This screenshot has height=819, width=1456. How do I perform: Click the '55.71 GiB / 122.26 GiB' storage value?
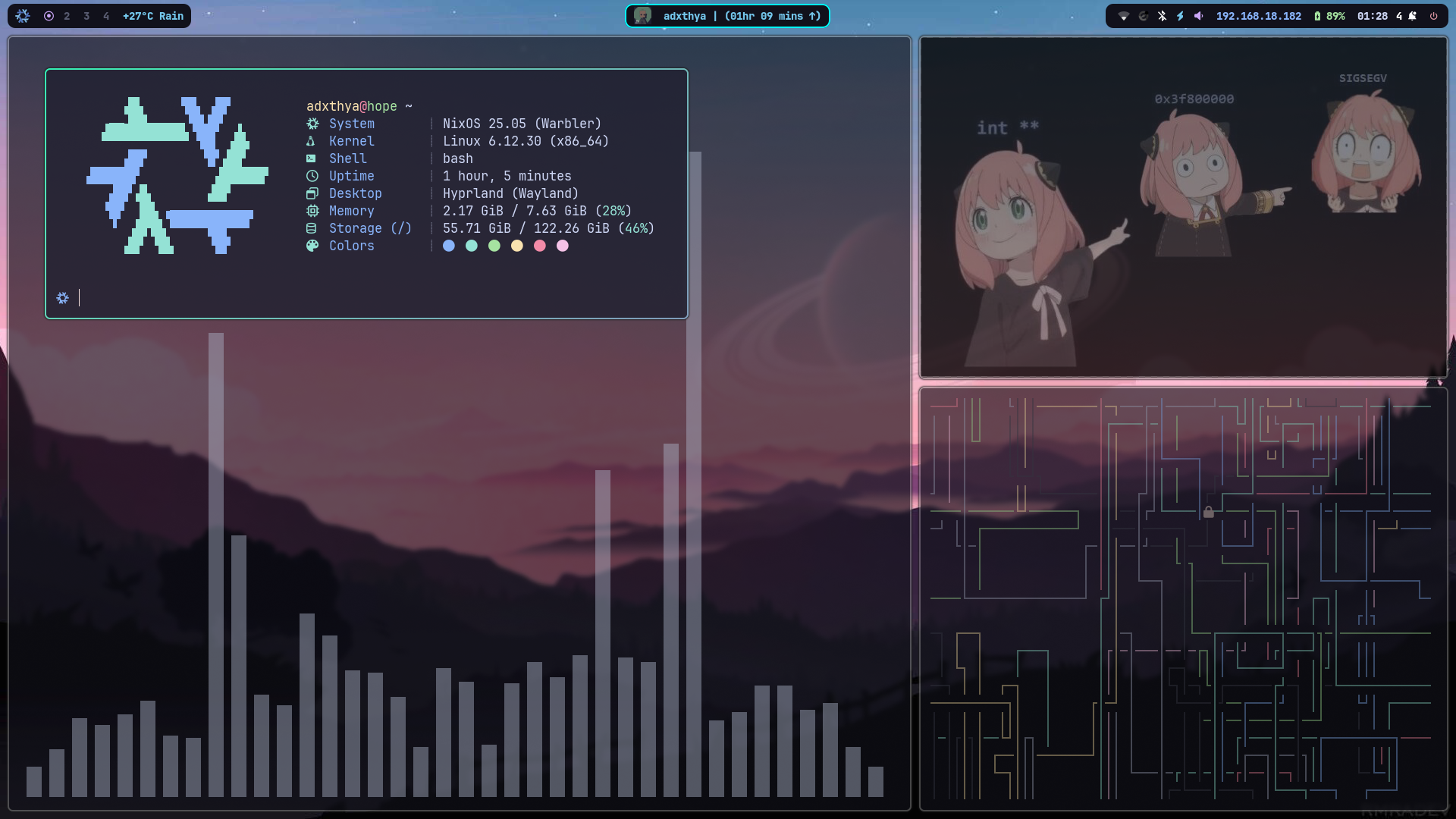(x=526, y=228)
